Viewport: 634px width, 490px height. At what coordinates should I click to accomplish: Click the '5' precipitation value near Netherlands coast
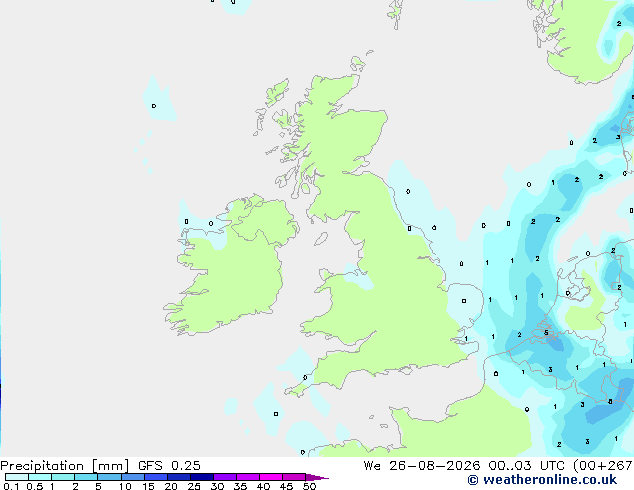click(546, 333)
